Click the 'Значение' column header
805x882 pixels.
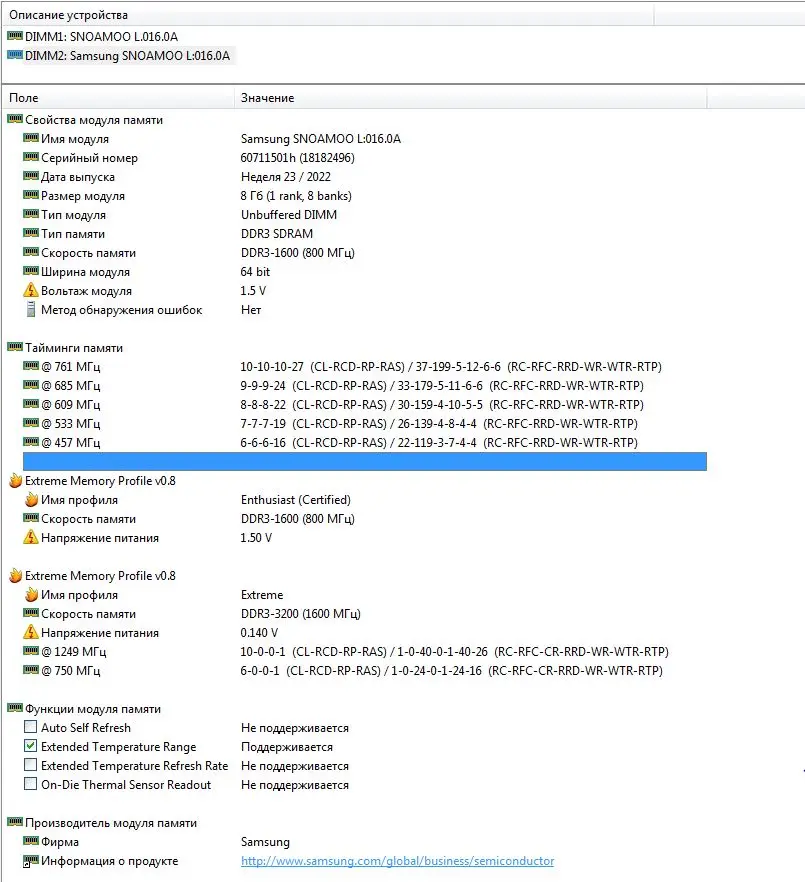coord(470,98)
